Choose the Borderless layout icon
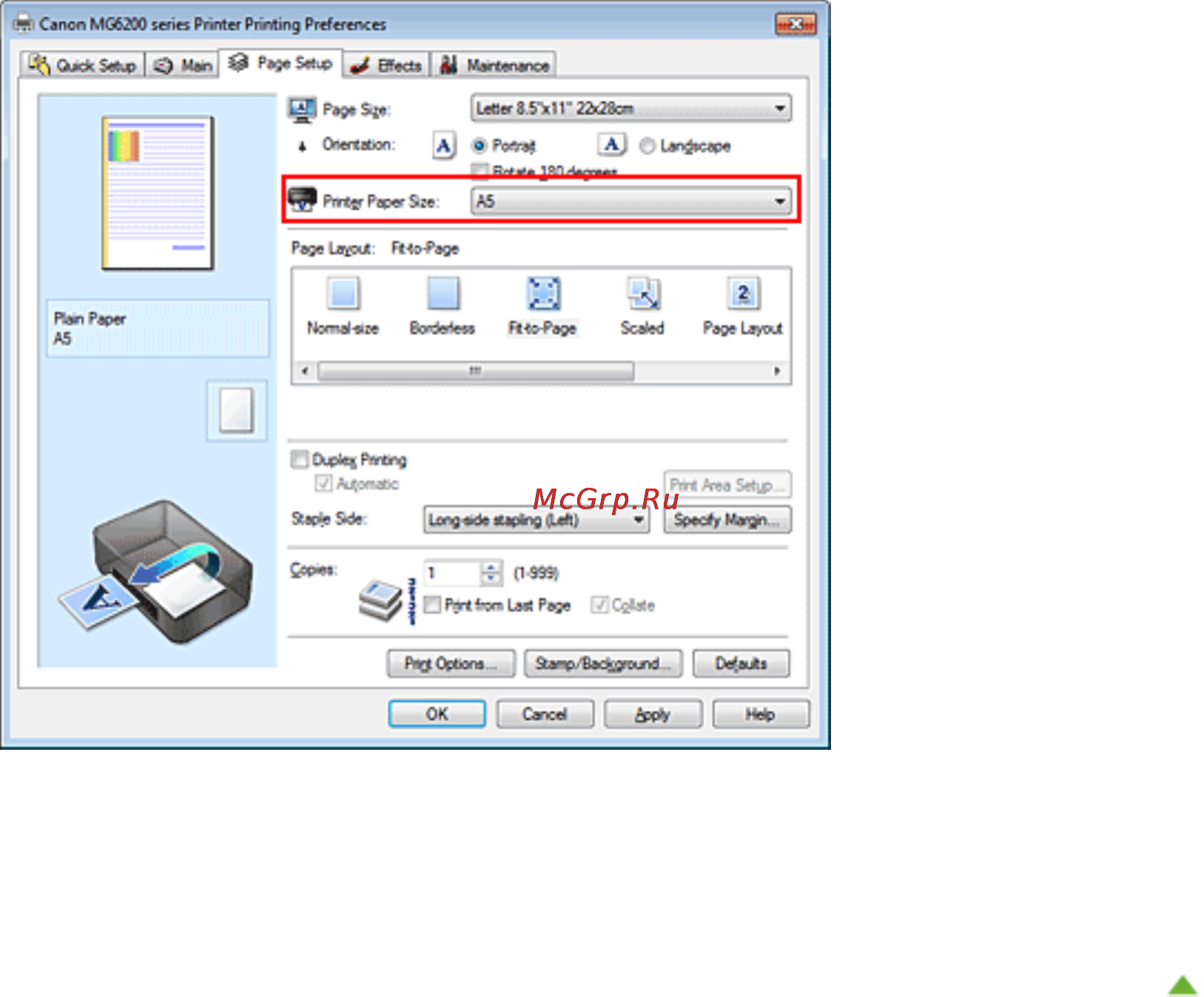This screenshot has width=1204, height=997. coord(443,293)
